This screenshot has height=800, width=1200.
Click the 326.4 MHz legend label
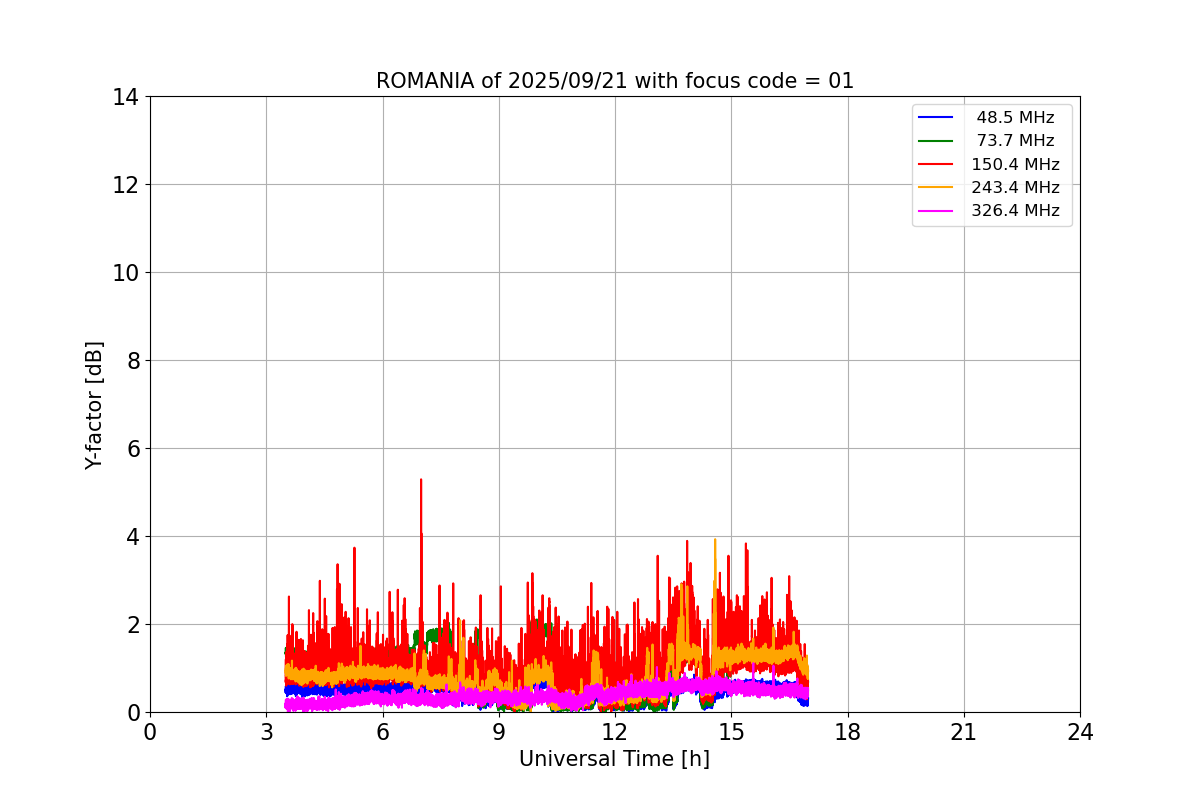pyautogui.click(x=1015, y=210)
